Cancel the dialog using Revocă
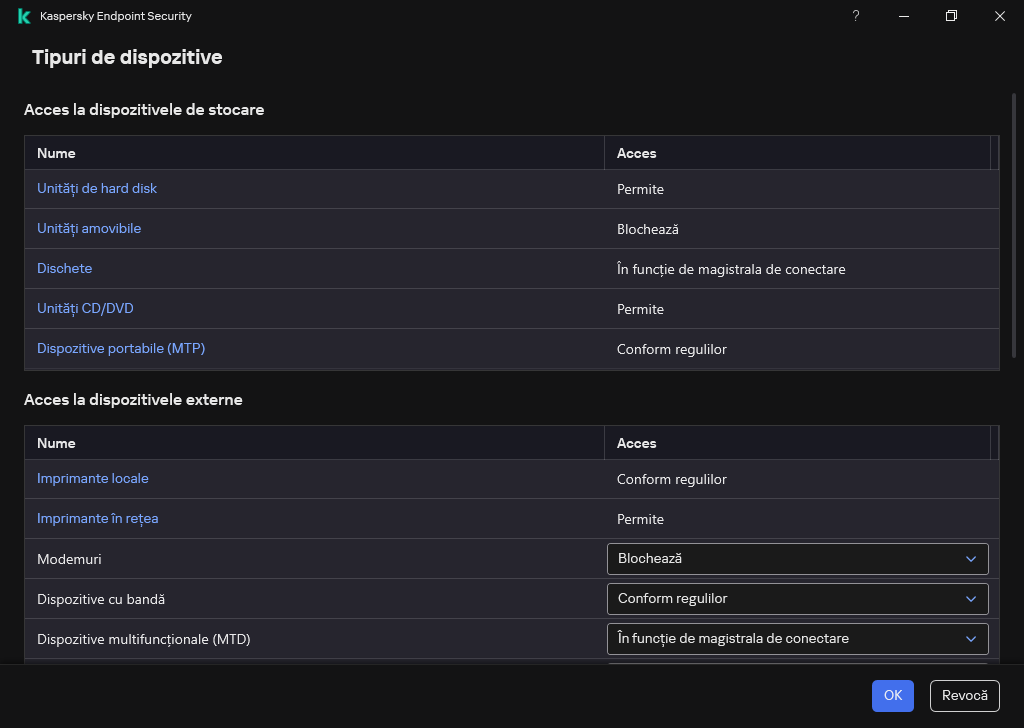 (x=964, y=695)
